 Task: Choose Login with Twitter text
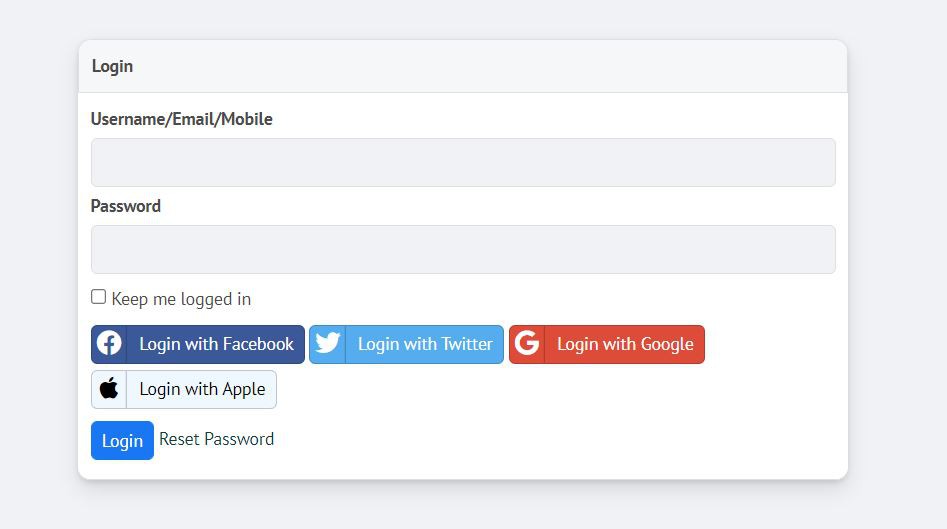click(x=425, y=344)
